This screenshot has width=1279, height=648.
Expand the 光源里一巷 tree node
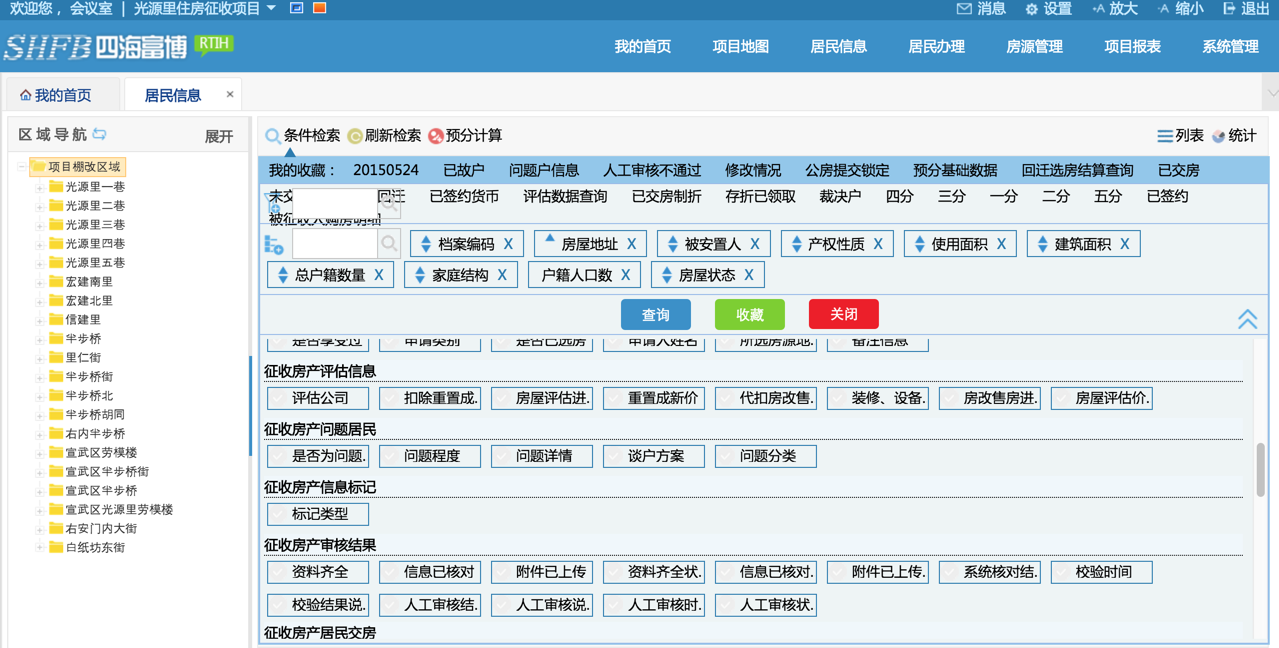coord(40,187)
